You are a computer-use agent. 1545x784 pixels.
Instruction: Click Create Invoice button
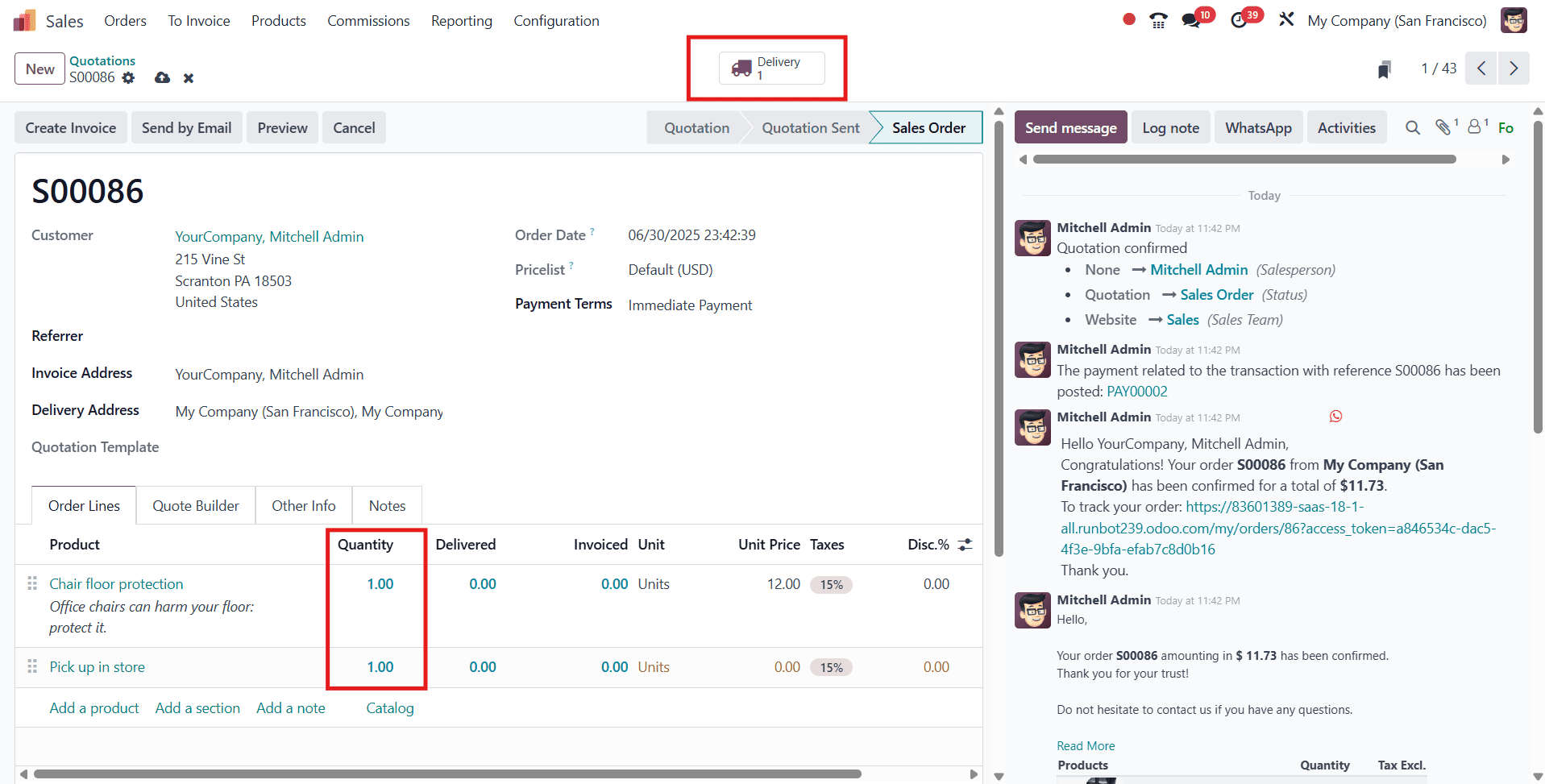[71, 128]
